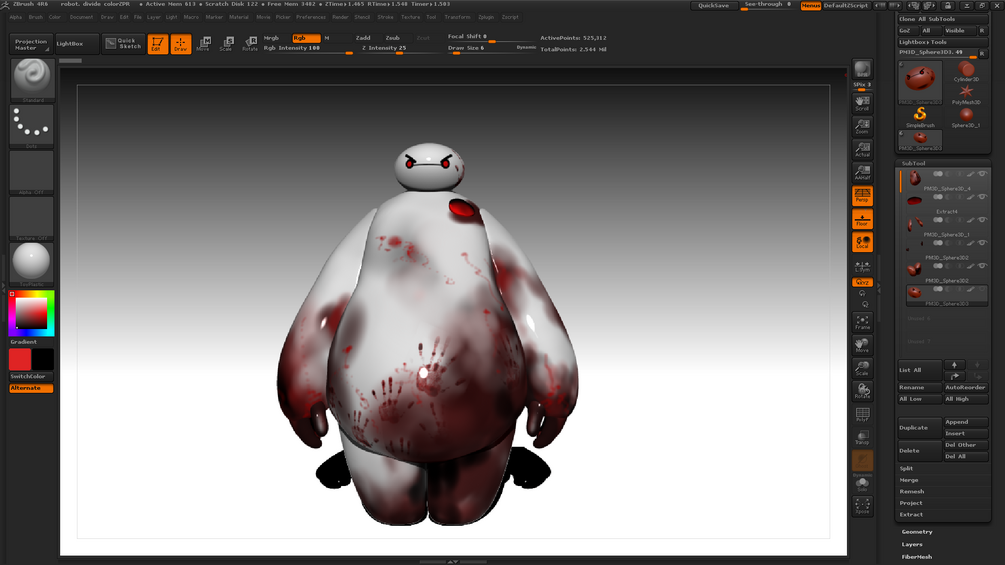
Task: Click the Duplicate subtool button
Action: (920, 428)
